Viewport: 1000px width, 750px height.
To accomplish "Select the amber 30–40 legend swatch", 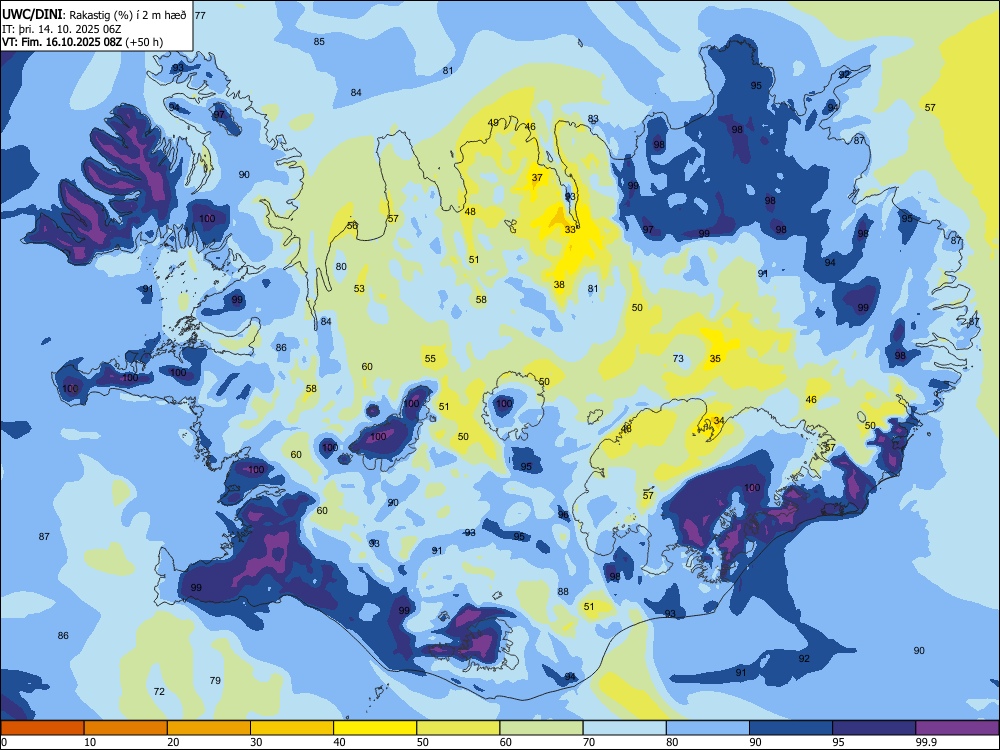I will [x=292, y=728].
